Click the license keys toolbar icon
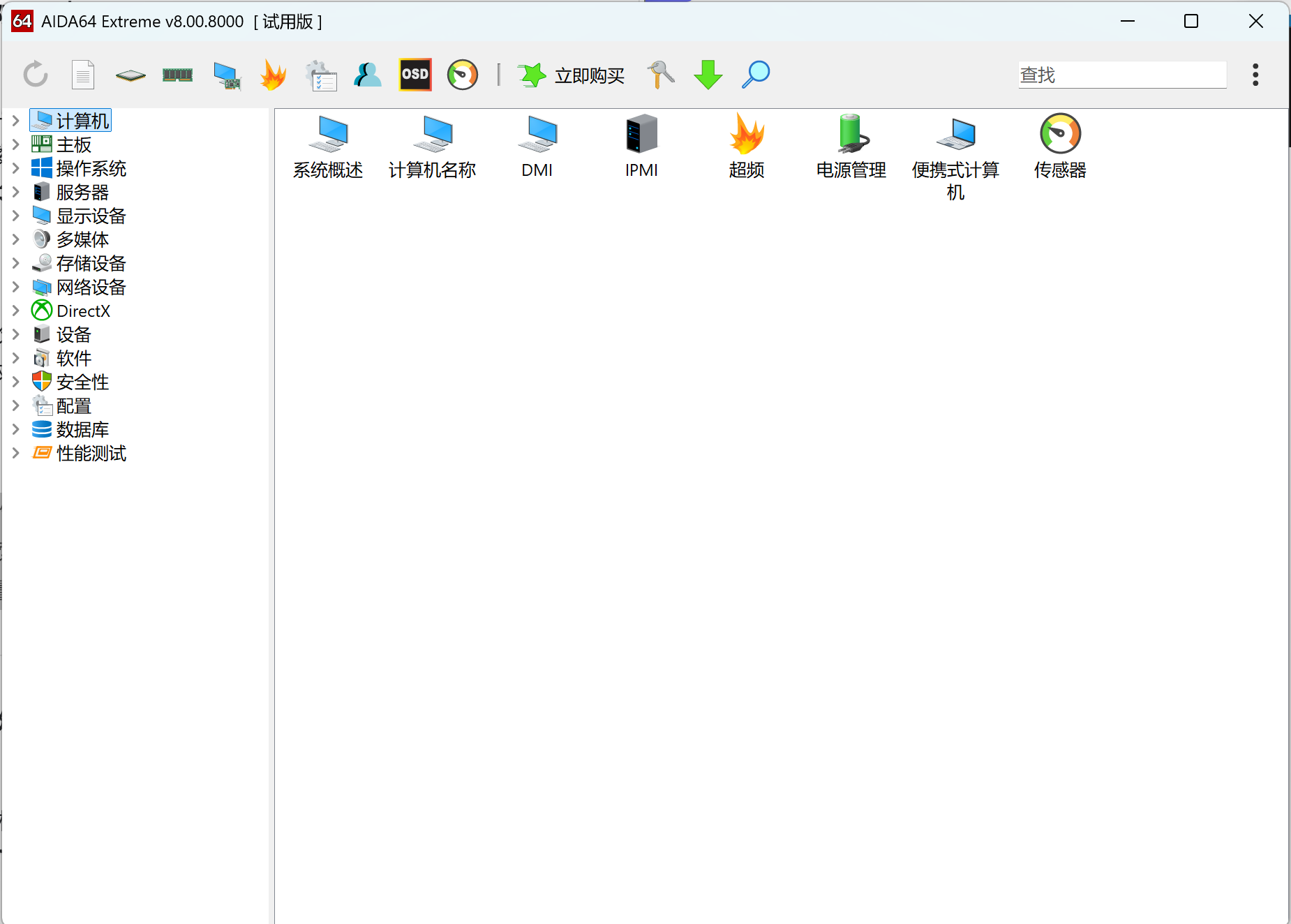This screenshot has width=1291, height=924. point(660,75)
